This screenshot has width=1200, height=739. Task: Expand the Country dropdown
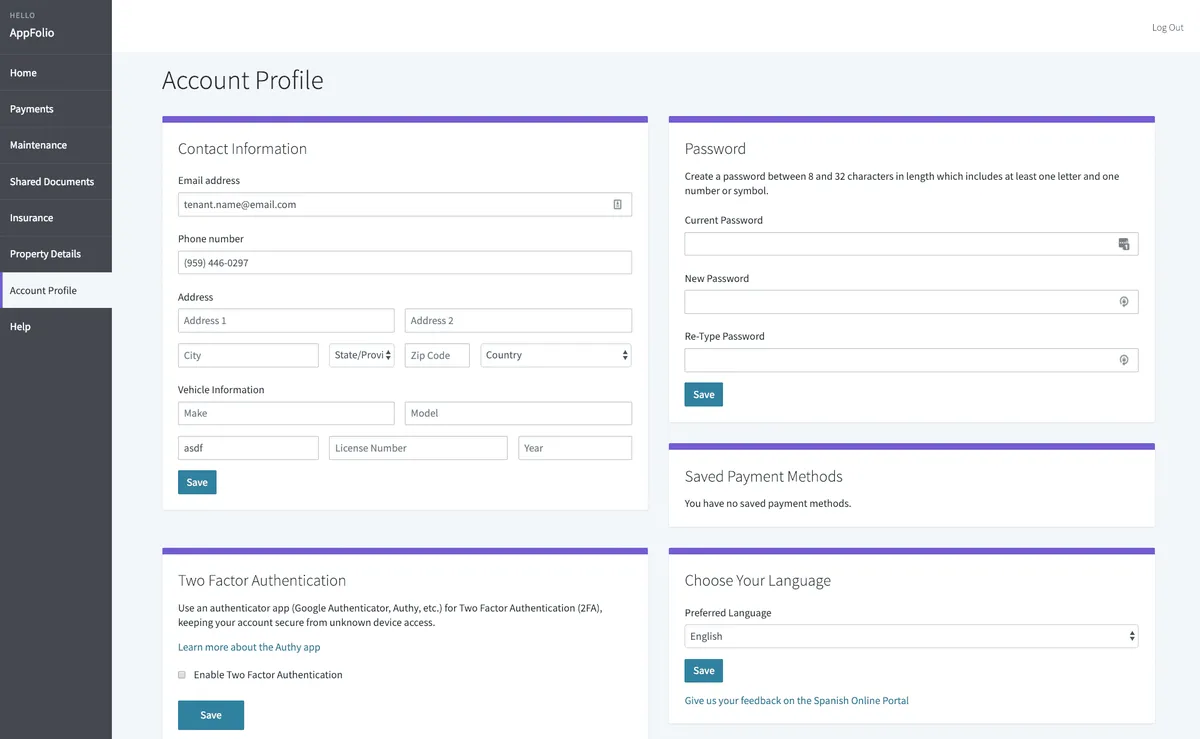click(556, 355)
